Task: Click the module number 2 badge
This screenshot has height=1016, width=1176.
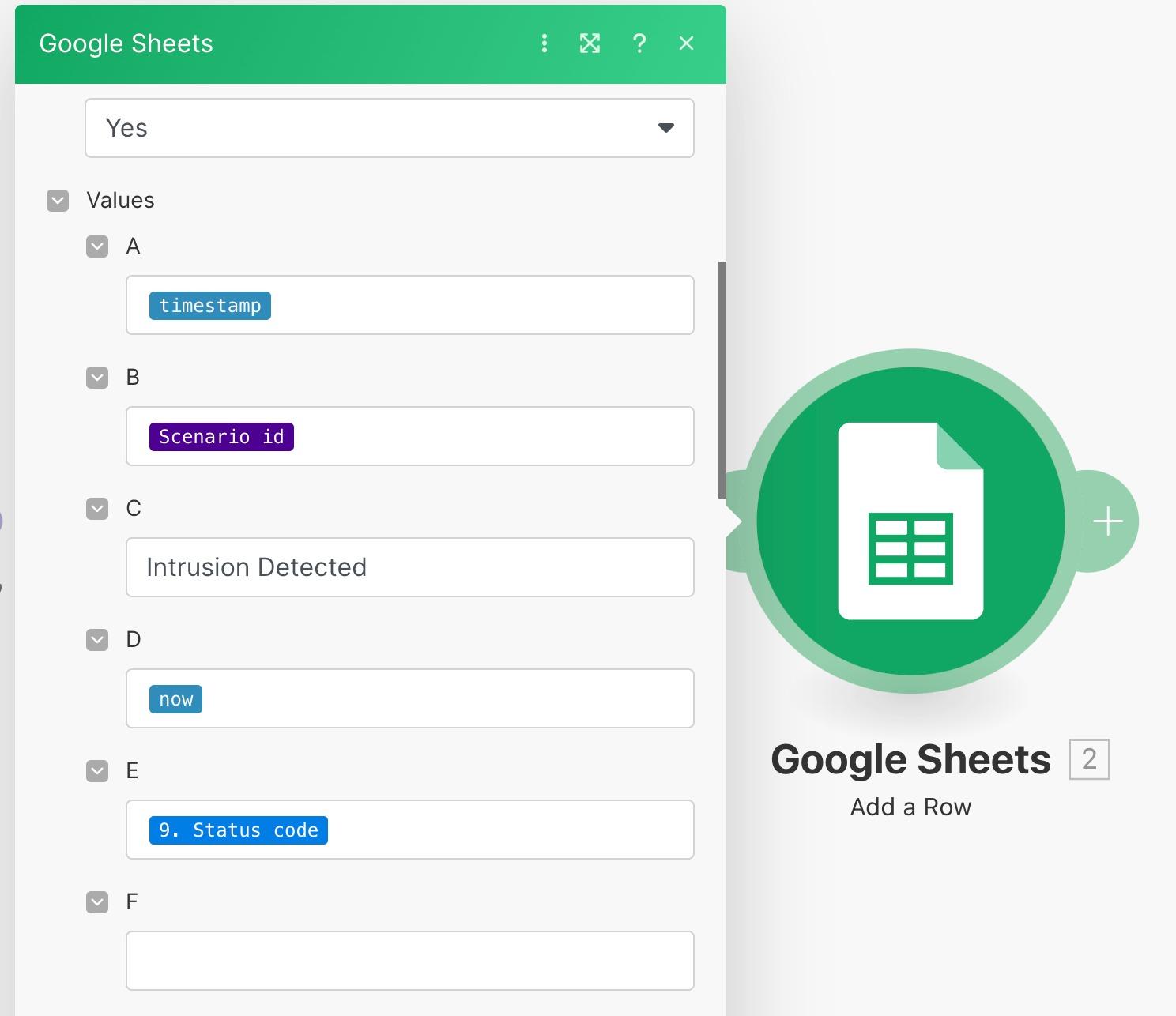Action: 1089,759
